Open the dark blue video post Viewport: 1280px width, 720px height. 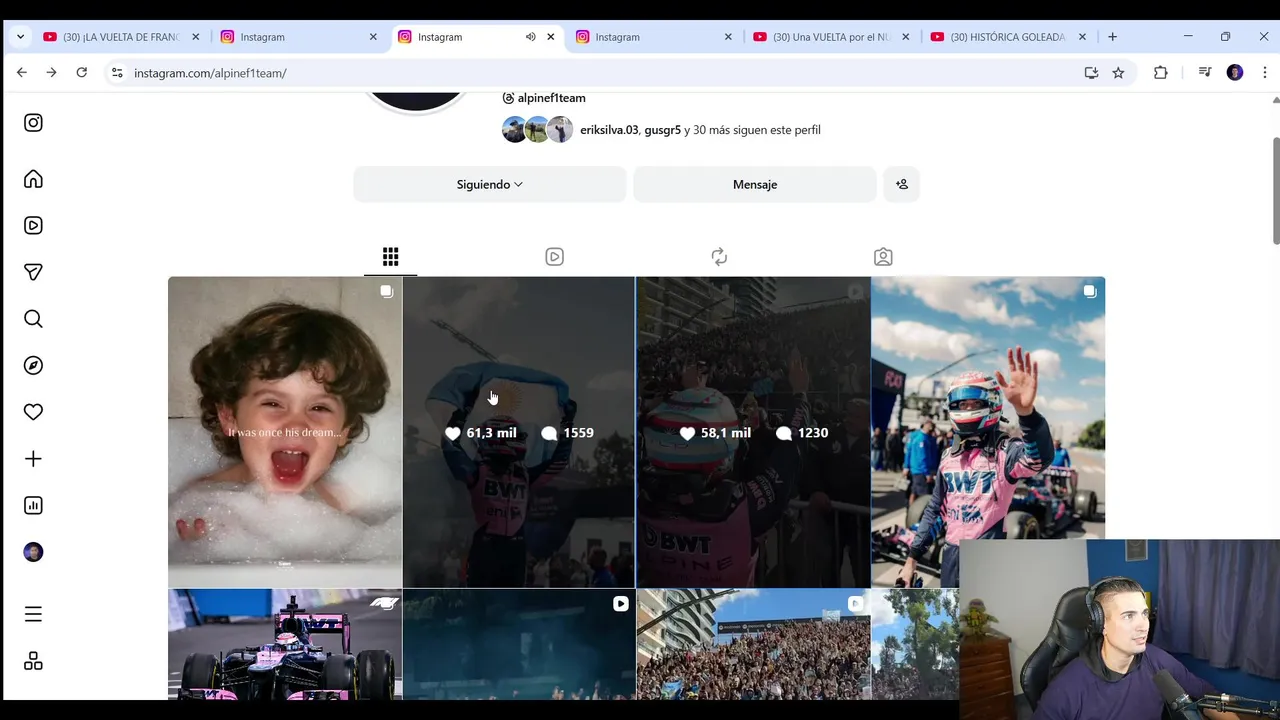point(518,644)
